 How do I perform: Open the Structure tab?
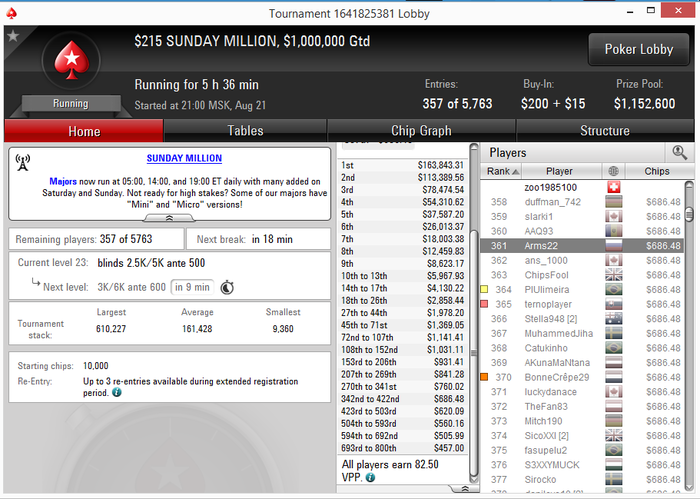click(x=604, y=131)
